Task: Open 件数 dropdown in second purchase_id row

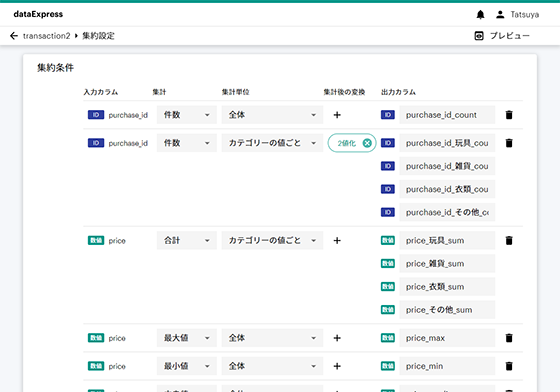Action: click(187, 143)
